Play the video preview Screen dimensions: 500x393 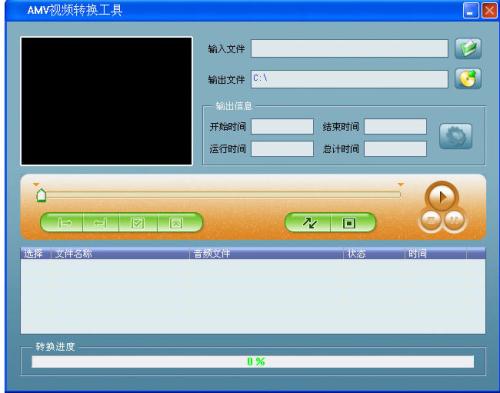(442, 197)
